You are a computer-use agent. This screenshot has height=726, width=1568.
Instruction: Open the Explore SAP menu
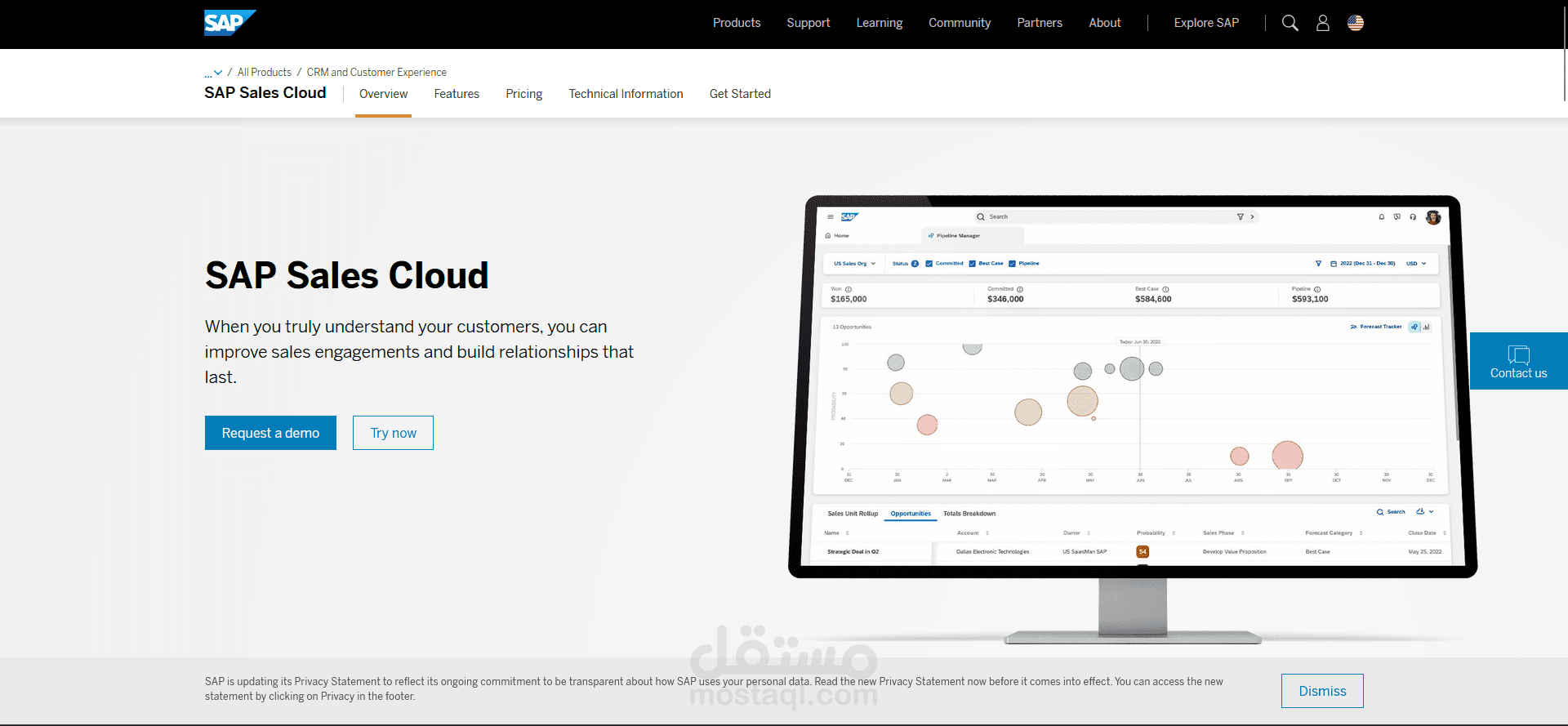(x=1206, y=23)
